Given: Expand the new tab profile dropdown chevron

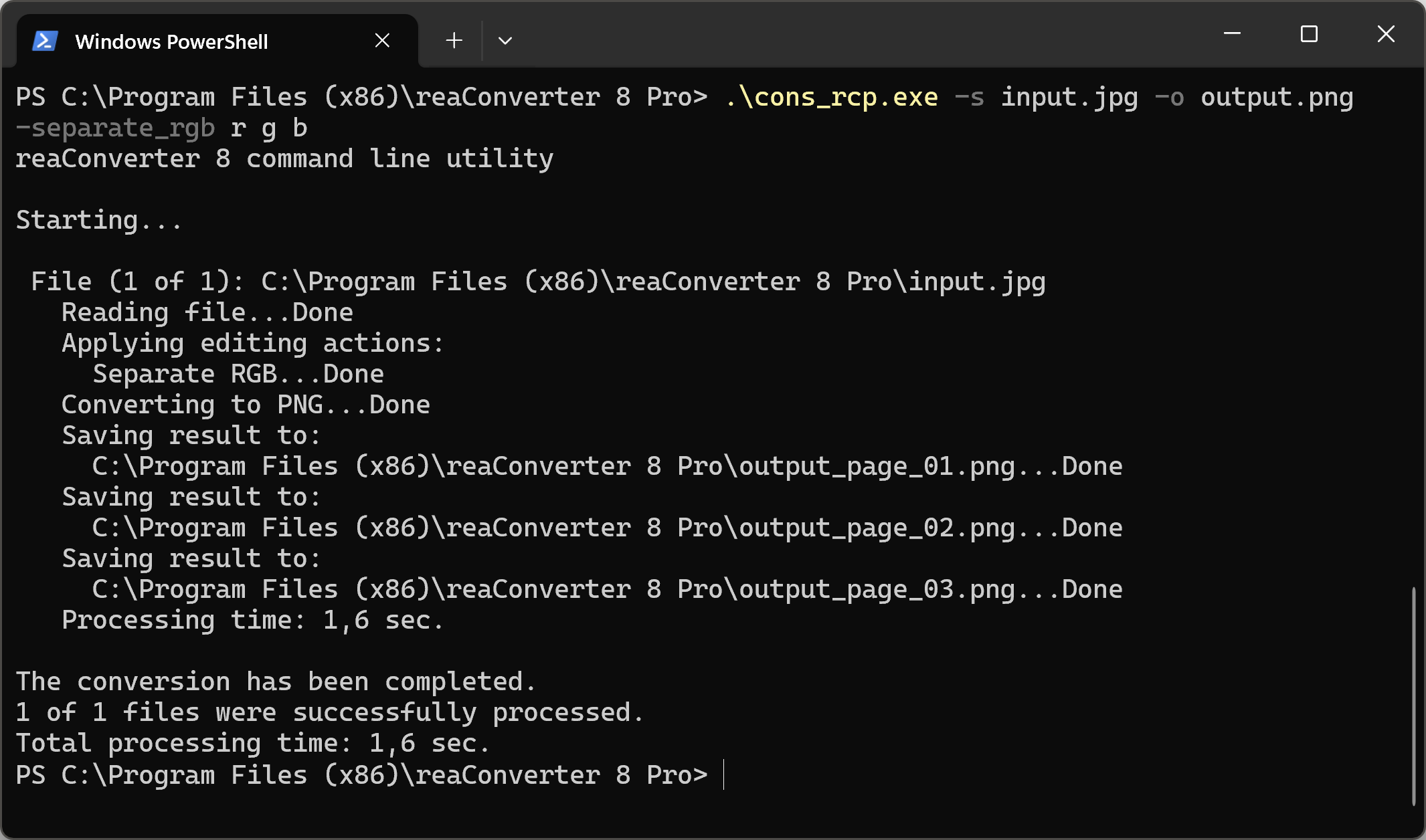Looking at the screenshot, I should point(505,41).
